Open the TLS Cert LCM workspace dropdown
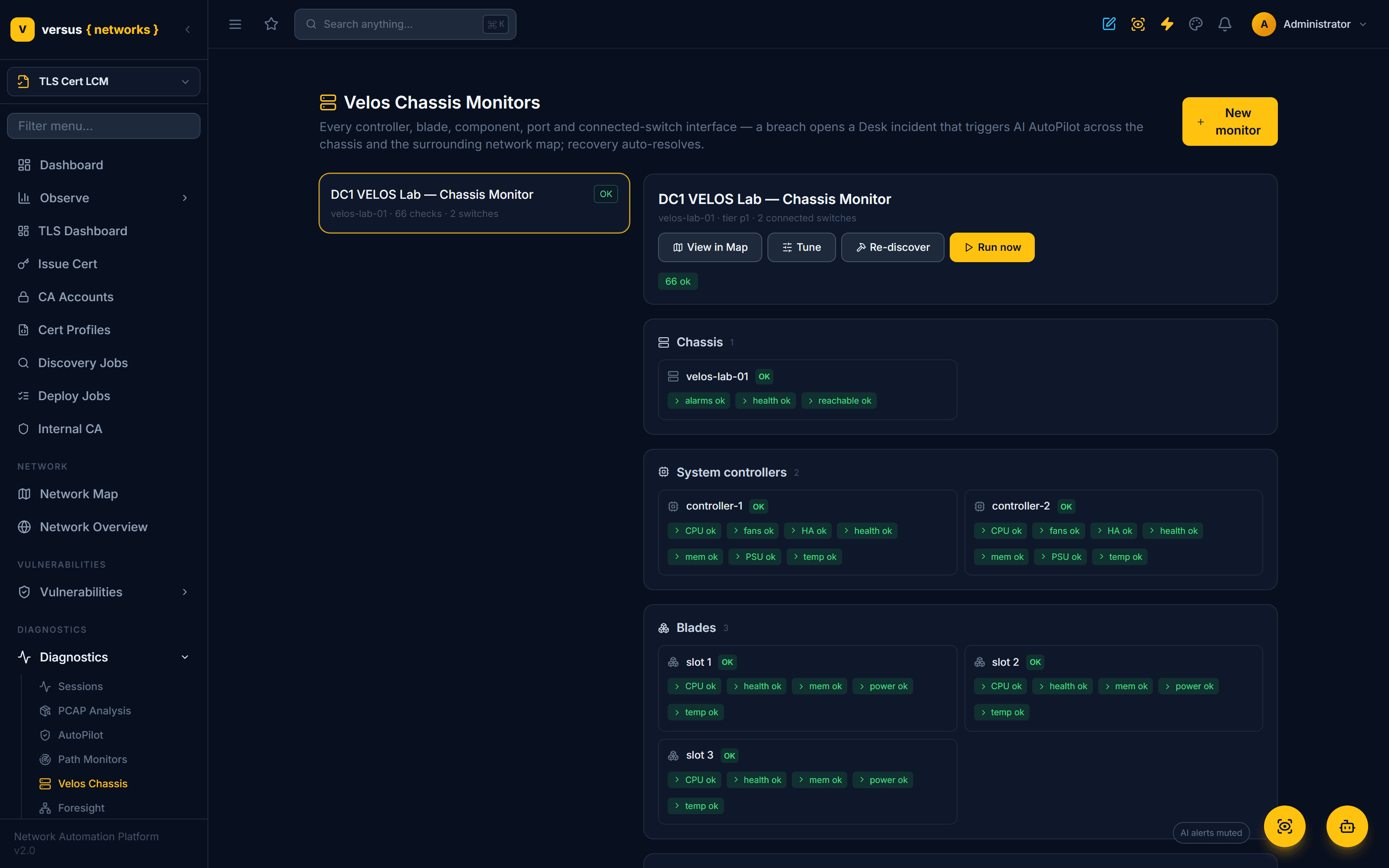 tap(103, 82)
